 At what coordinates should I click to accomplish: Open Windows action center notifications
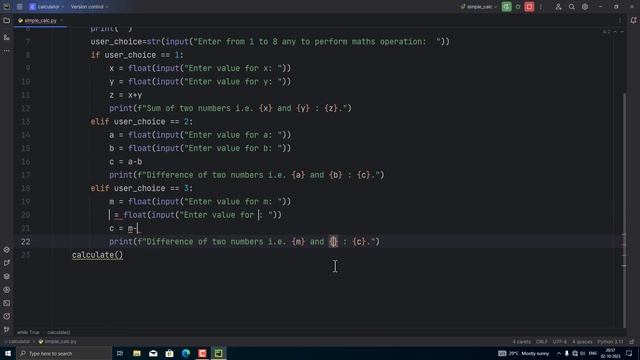[x=629, y=353]
